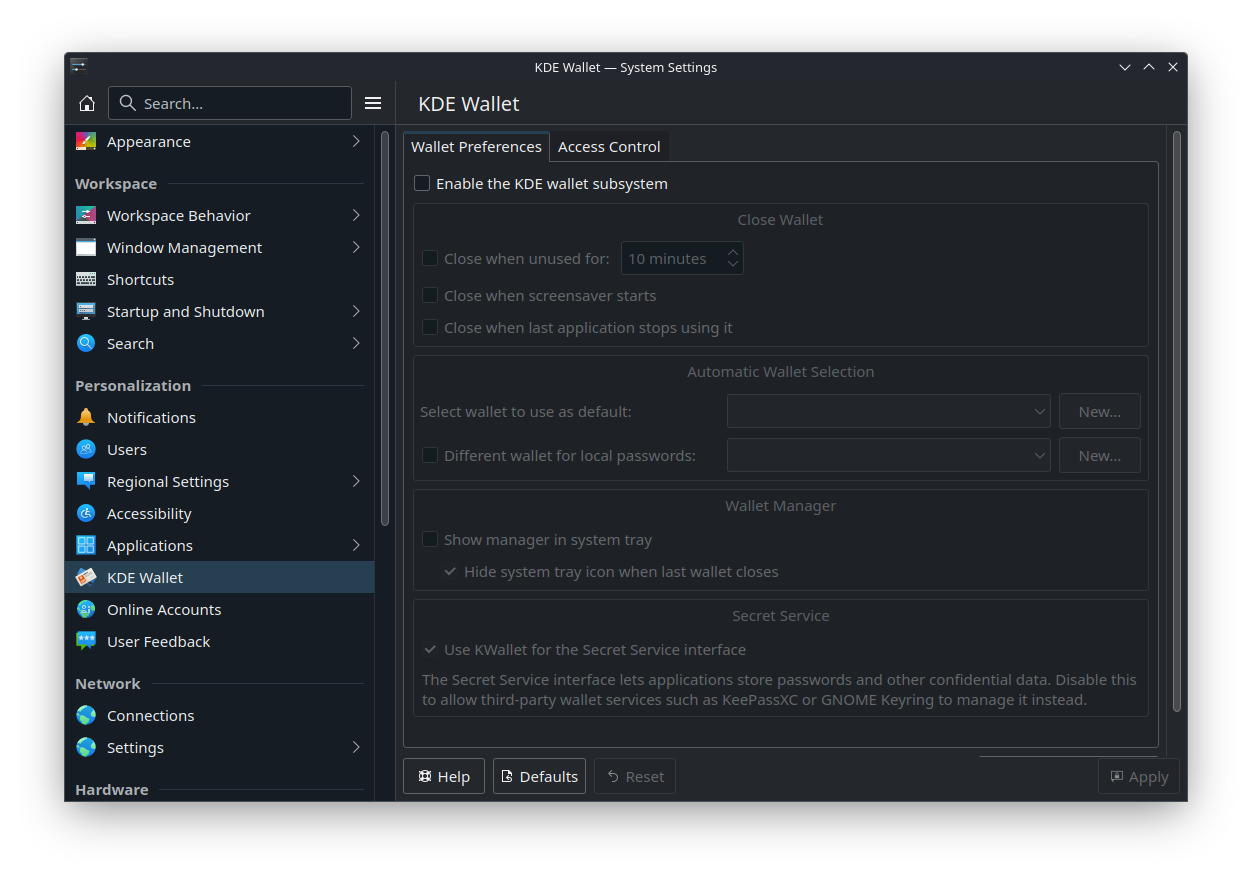Image resolution: width=1252 pixels, height=878 pixels.
Task: Go to the System Settings home icon
Action: click(x=87, y=103)
